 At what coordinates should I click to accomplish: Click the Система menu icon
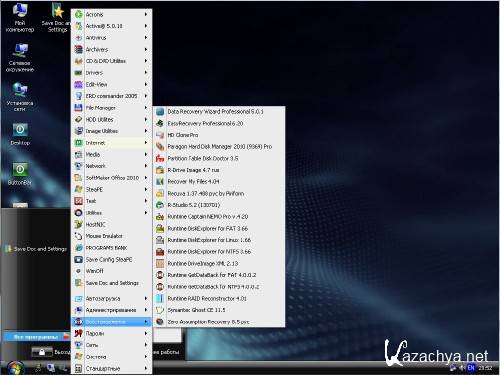(x=78, y=357)
